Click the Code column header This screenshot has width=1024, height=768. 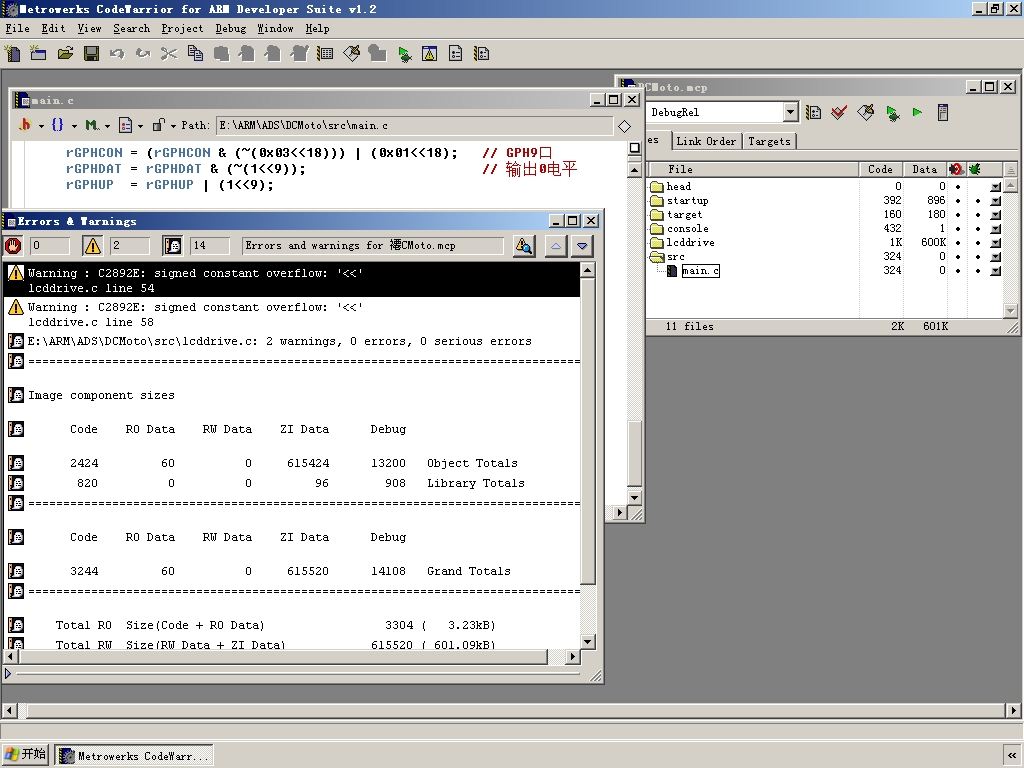point(880,169)
